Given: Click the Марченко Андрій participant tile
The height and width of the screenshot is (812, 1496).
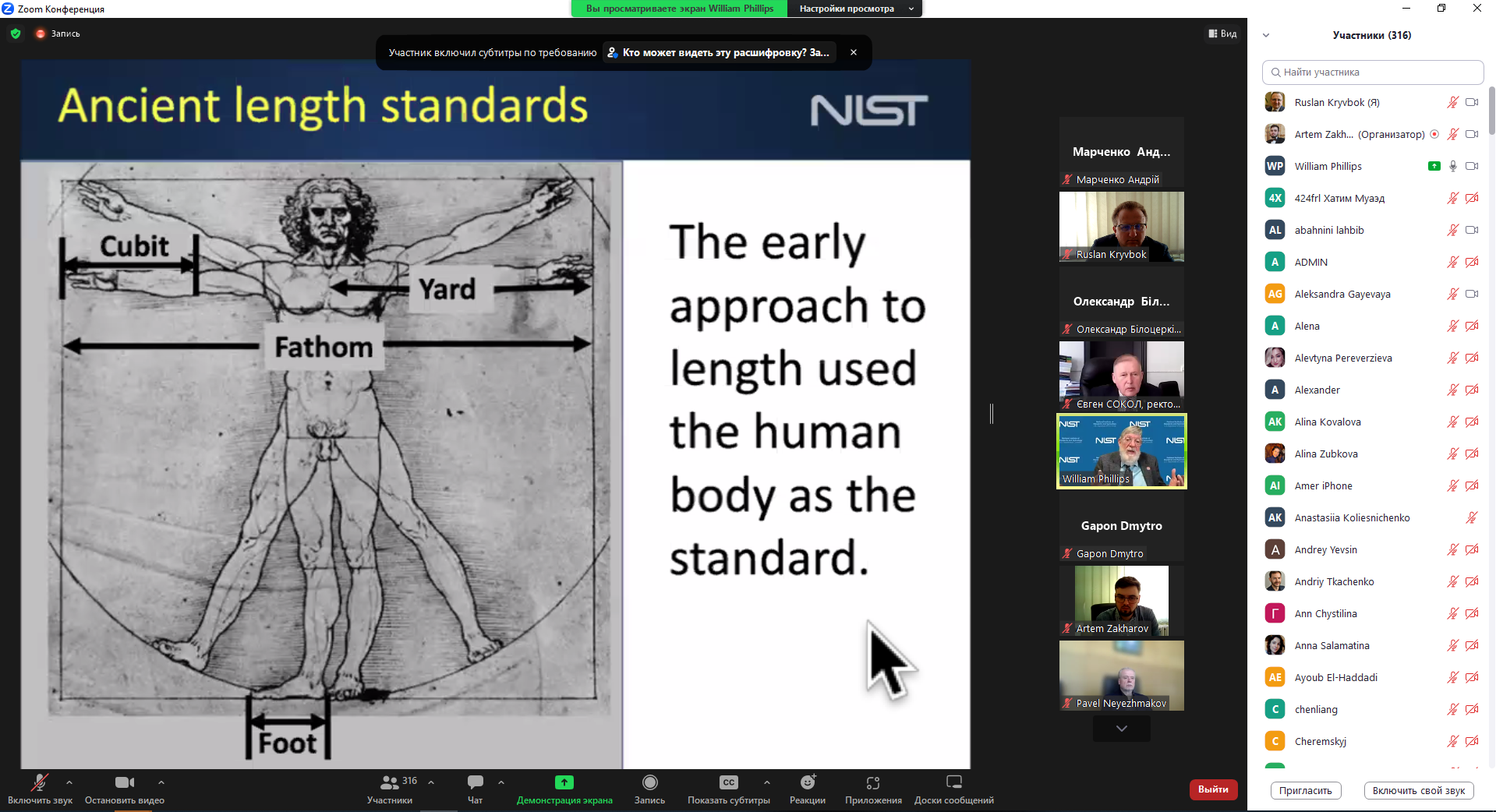Looking at the screenshot, I should click(x=1122, y=152).
